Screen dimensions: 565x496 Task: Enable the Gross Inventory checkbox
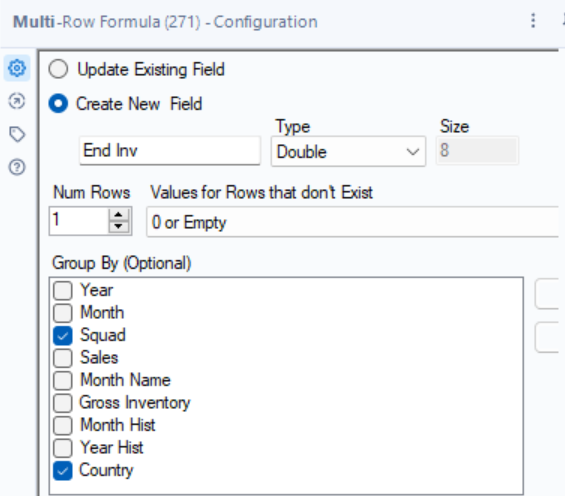click(63, 403)
